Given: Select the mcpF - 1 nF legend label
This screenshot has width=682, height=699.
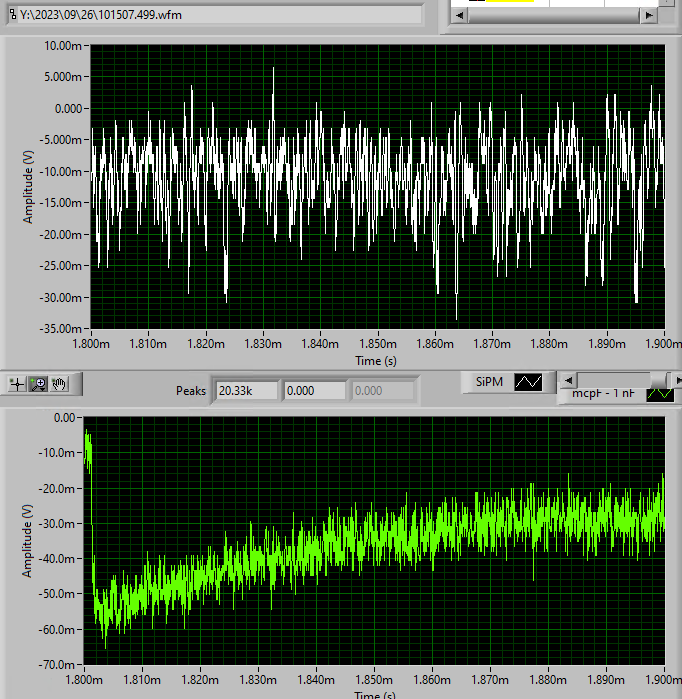Looking at the screenshot, I should [602, 393].
